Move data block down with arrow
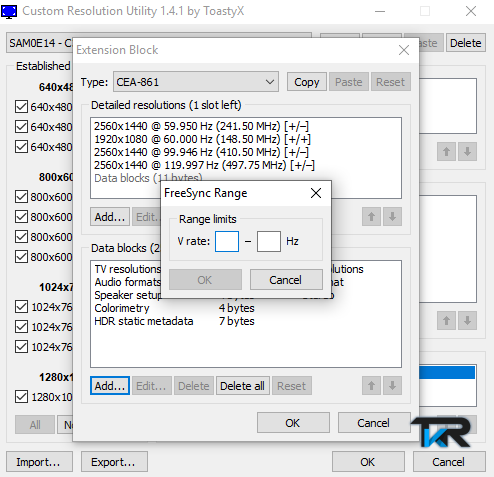 392,386
